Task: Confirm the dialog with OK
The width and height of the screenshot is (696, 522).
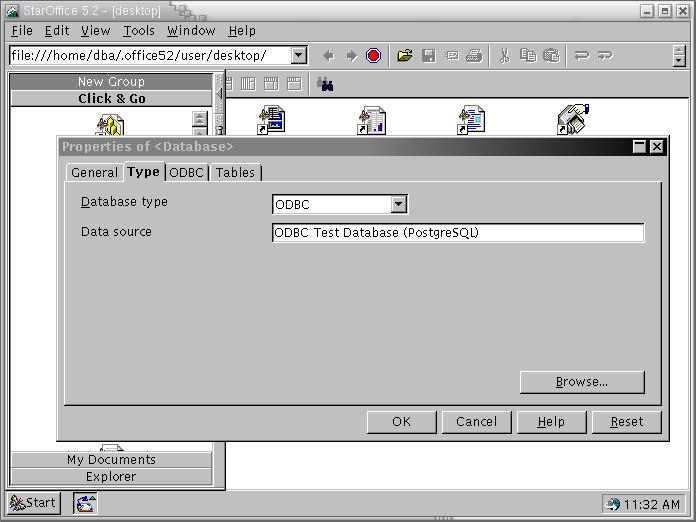Action: 402,422
